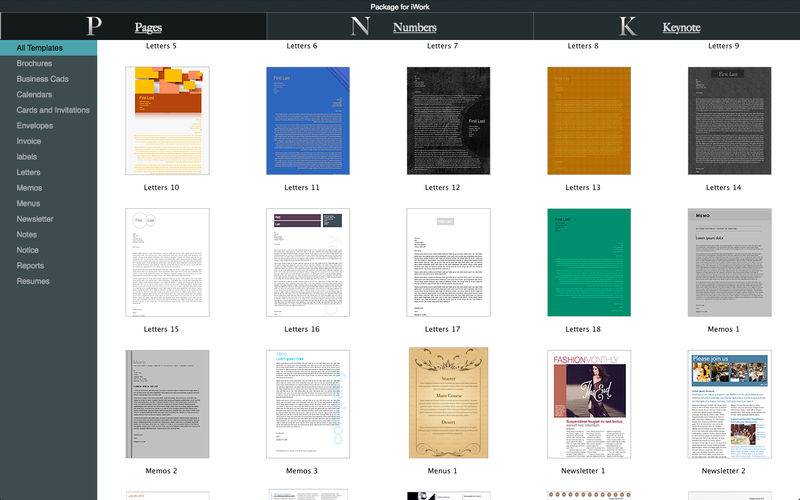Click the 'Letters 6' caption
This screenshot has width=800, height=500.
click(302, 46)
